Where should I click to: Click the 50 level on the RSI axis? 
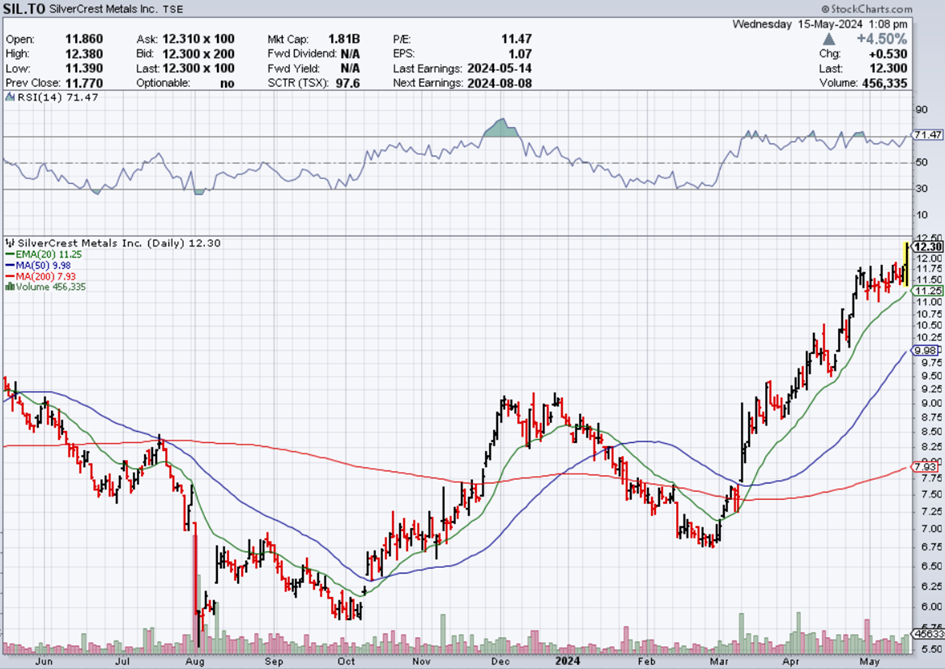pyautogui.click(x=921, y=162)
